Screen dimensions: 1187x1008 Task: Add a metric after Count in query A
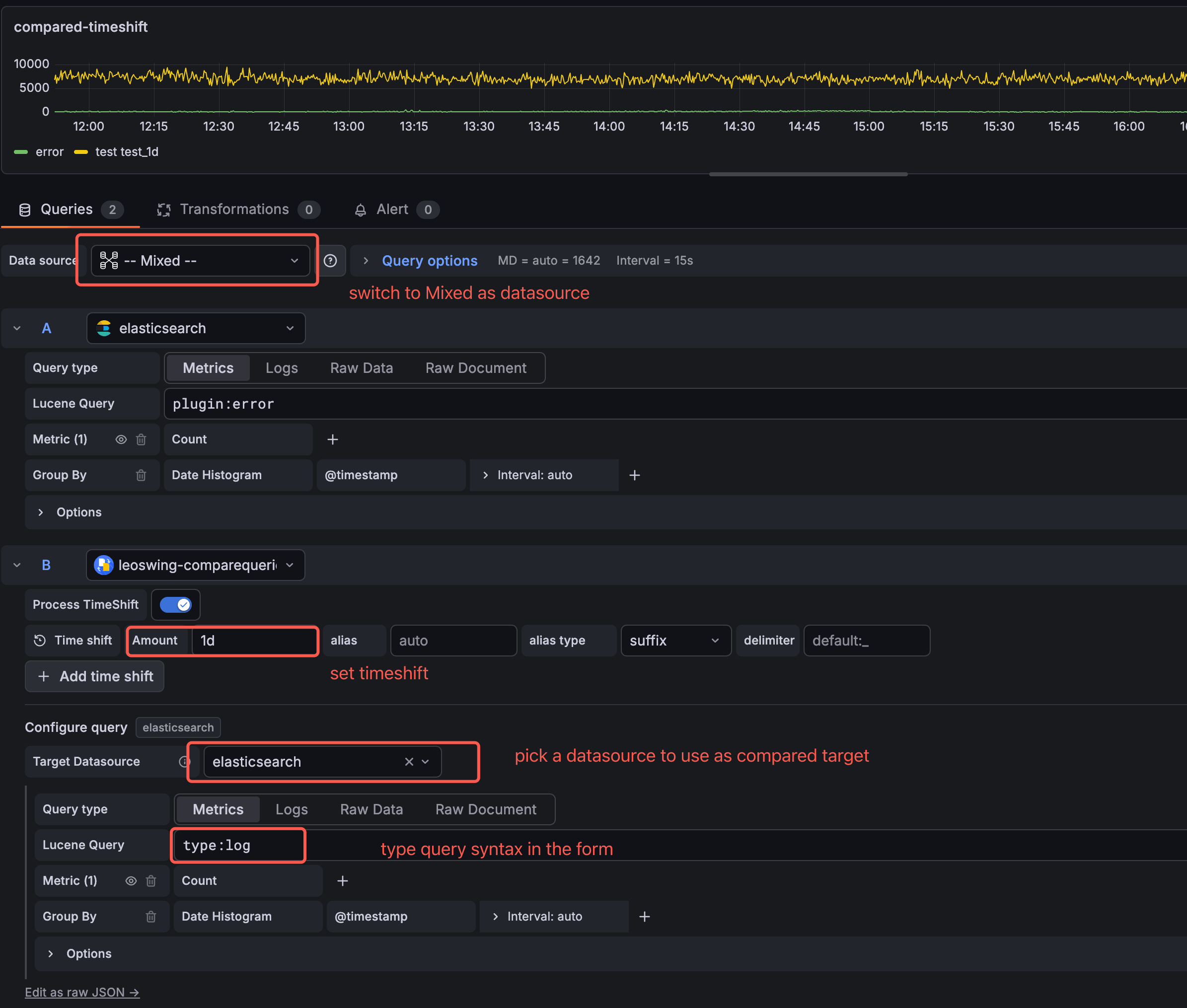(333, 439)
